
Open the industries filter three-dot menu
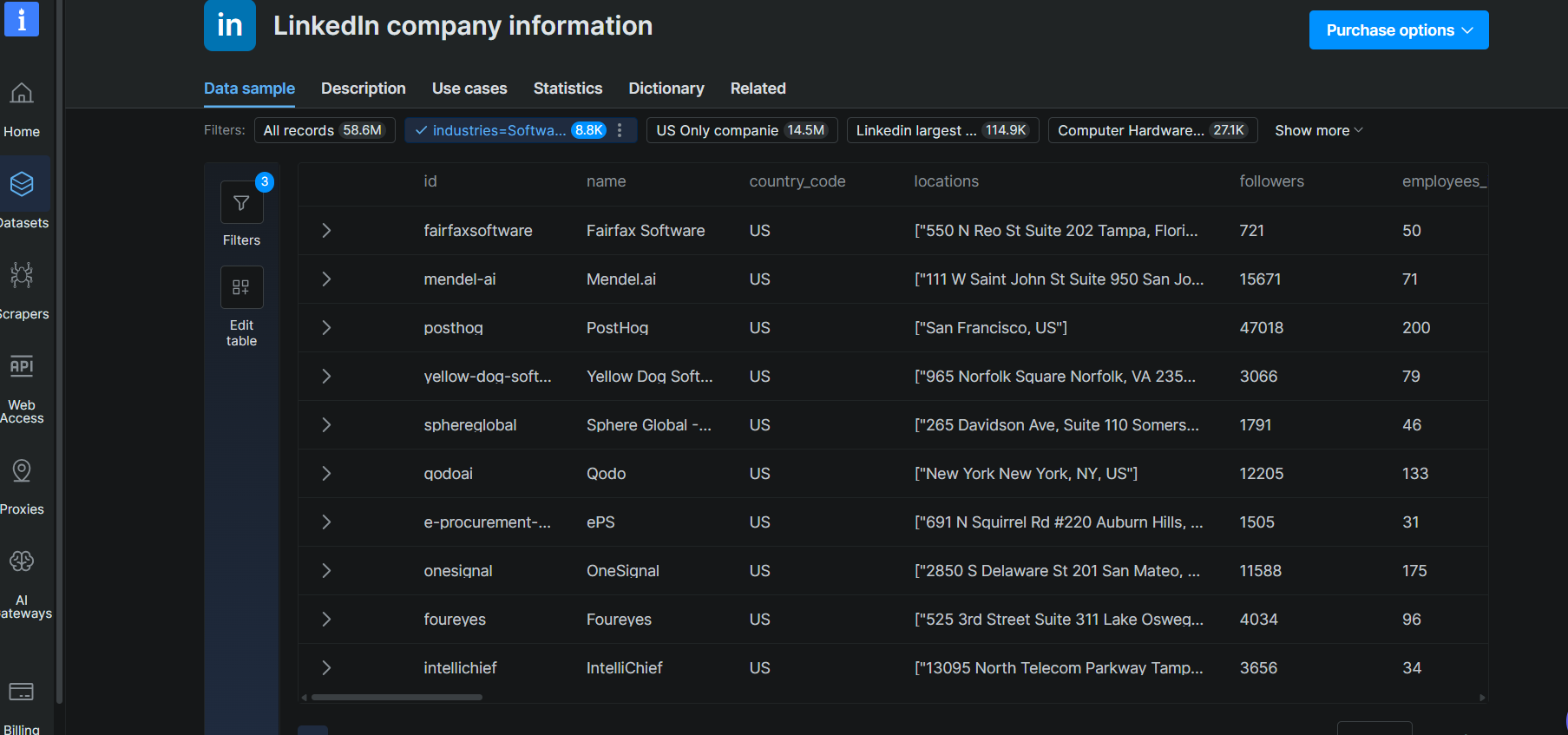620,130
